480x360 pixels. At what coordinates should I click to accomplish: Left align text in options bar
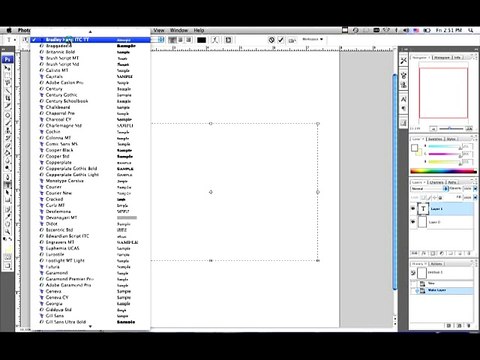click(172, 40)
